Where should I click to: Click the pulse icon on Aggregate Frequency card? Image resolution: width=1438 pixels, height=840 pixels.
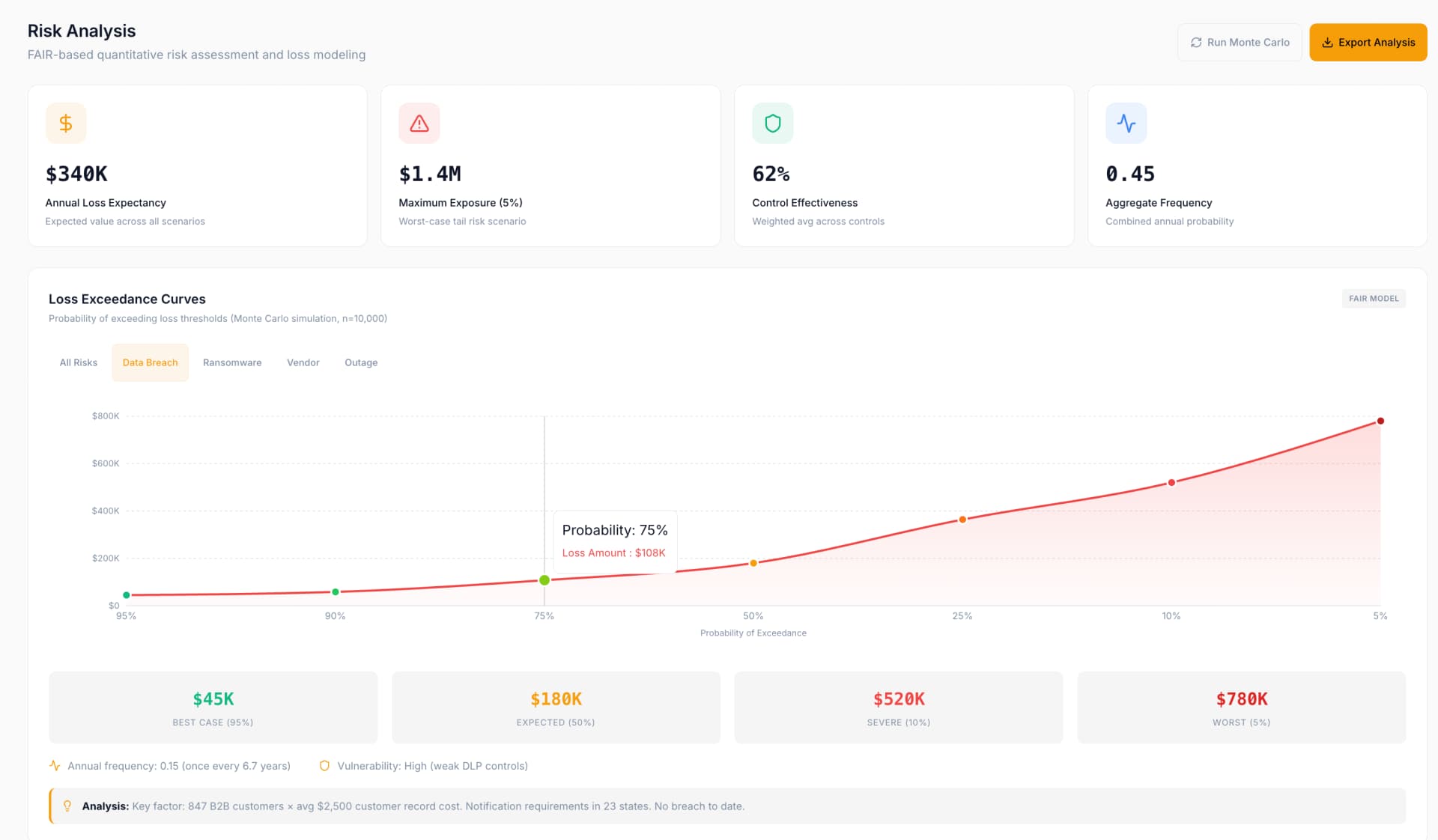click(x=1126, y=123)
